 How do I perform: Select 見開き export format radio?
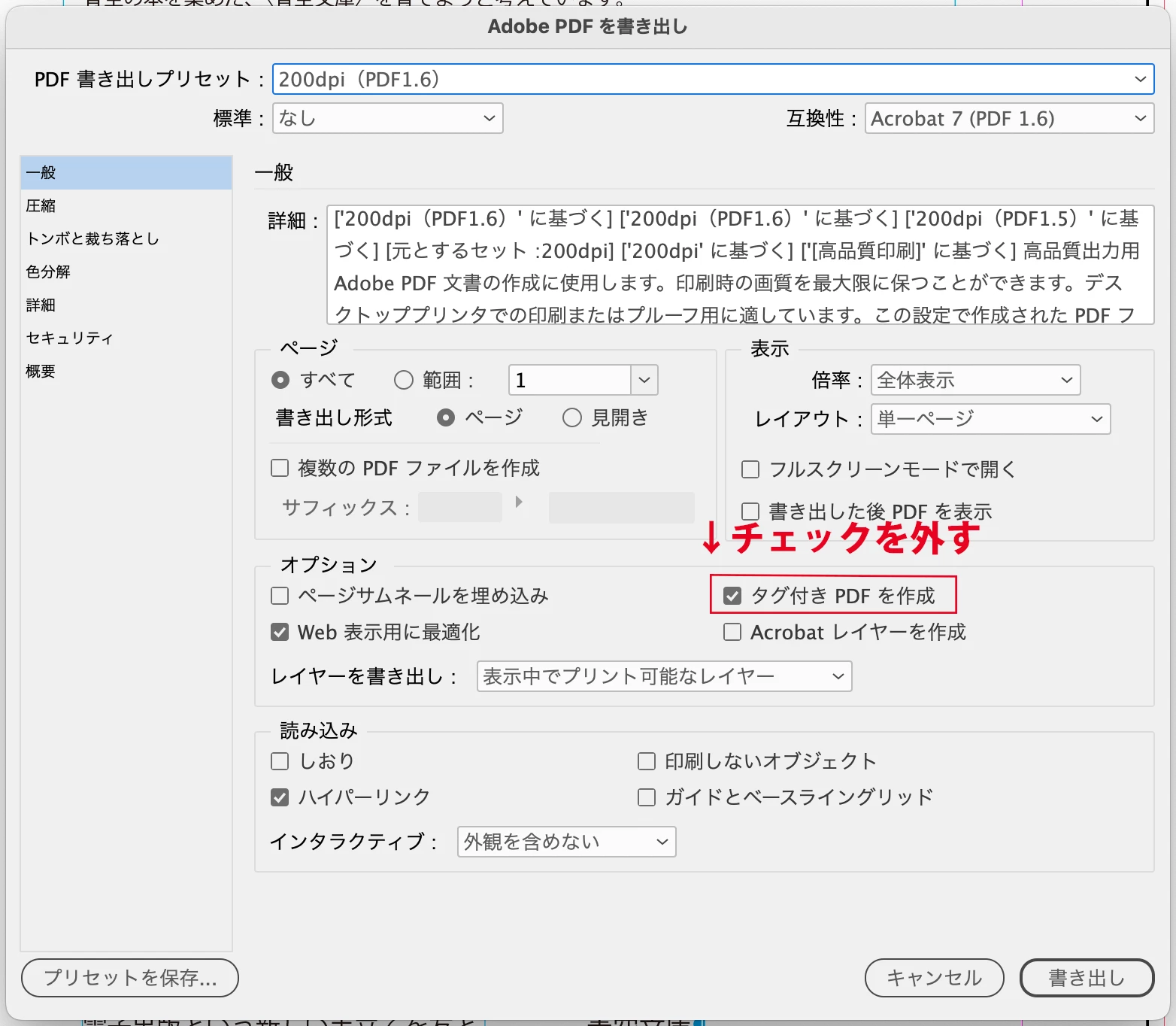point(572,417)
